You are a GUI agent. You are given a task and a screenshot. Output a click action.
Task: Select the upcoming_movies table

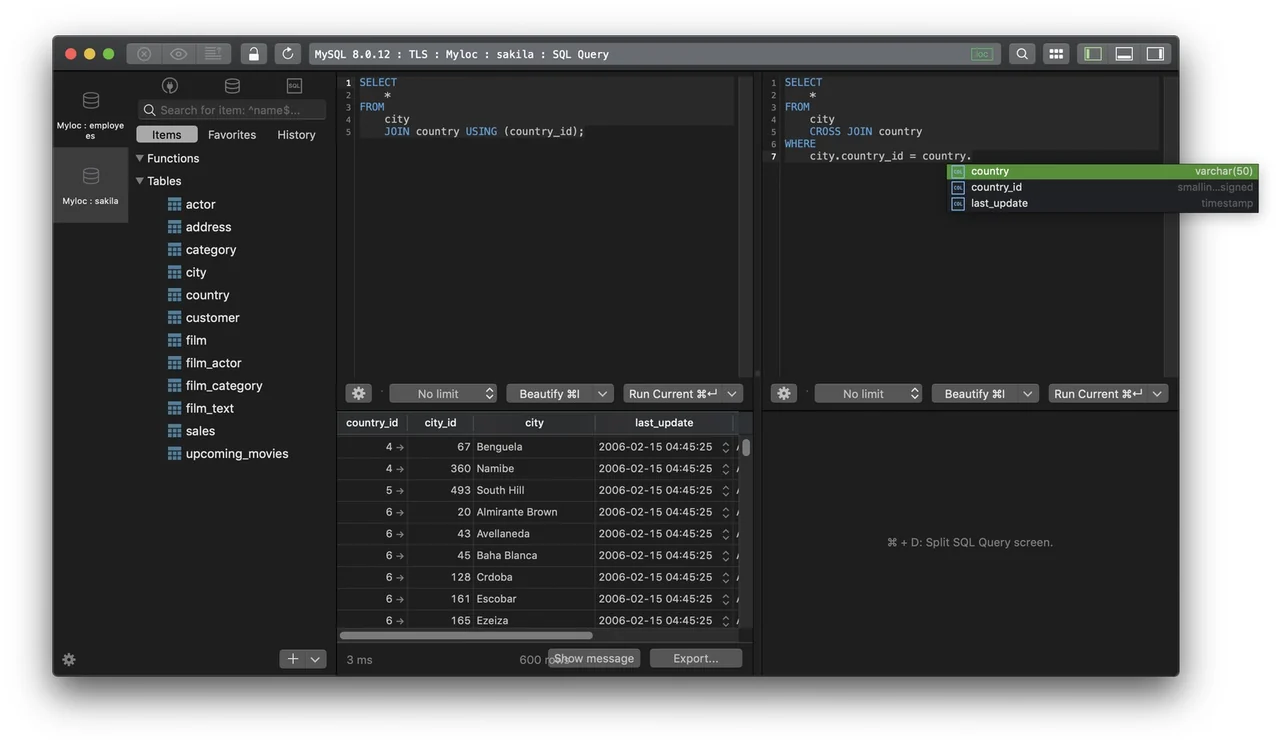(237, 454)
